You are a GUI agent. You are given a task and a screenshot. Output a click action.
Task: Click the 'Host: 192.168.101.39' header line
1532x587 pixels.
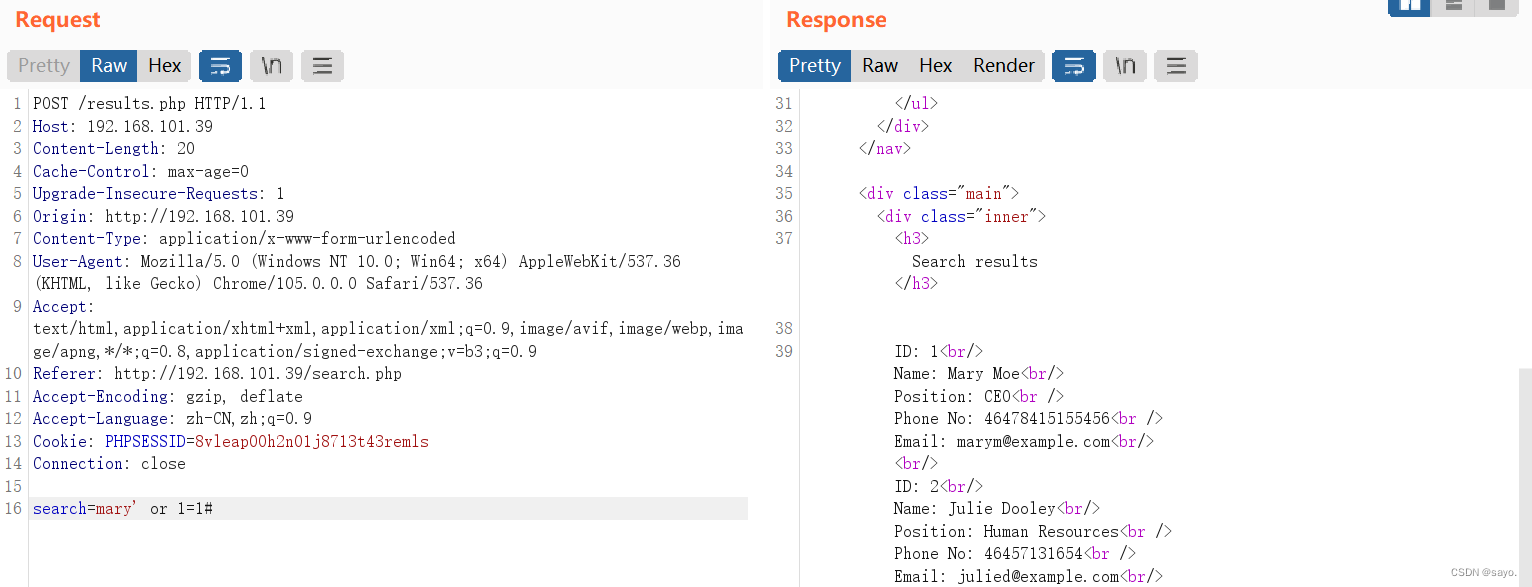click(123, 127)
